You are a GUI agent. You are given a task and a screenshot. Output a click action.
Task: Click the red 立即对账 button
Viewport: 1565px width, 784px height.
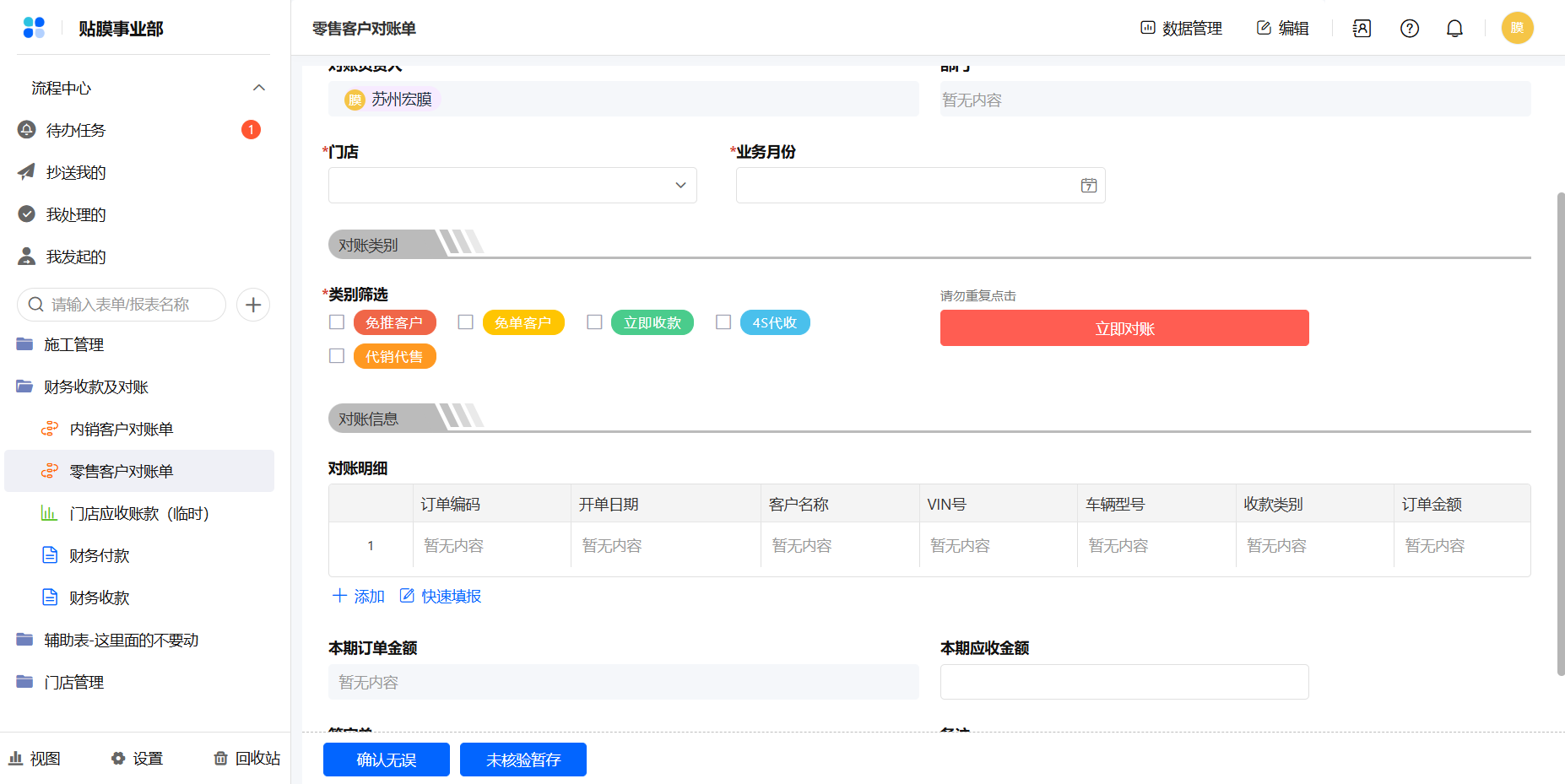(x=1124, y=328)
